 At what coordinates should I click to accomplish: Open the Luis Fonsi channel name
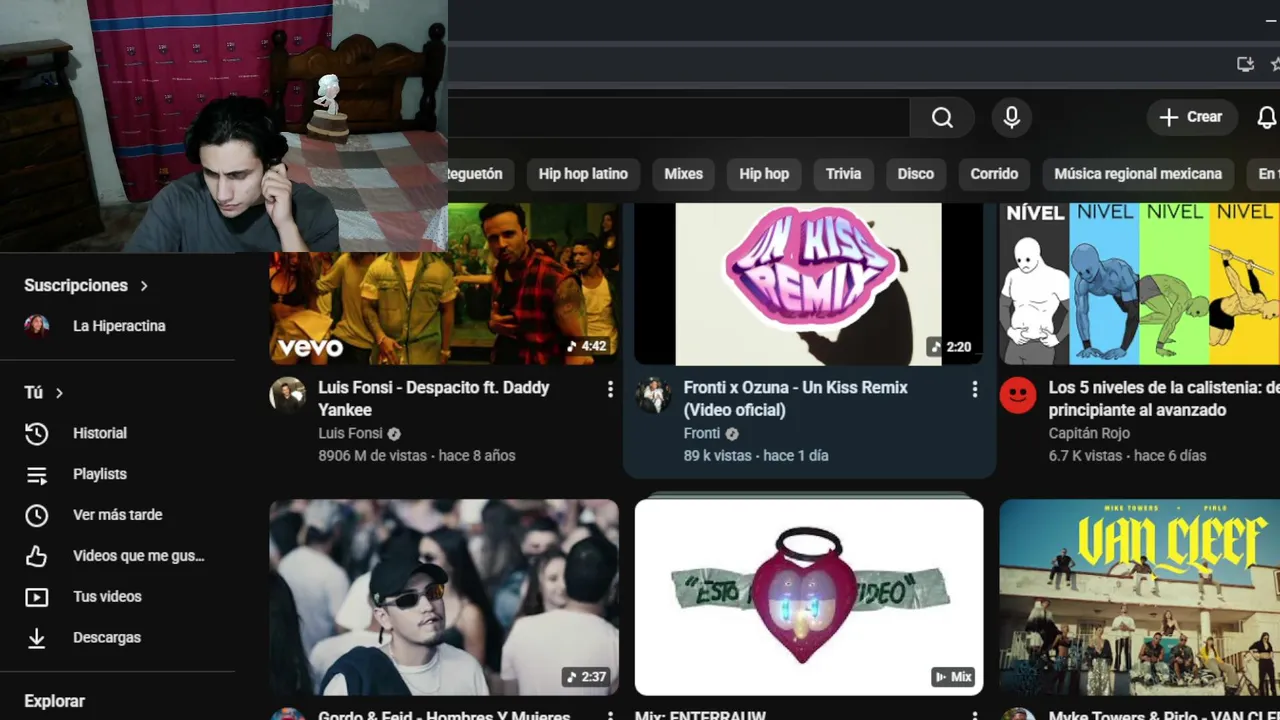point(350,433)
